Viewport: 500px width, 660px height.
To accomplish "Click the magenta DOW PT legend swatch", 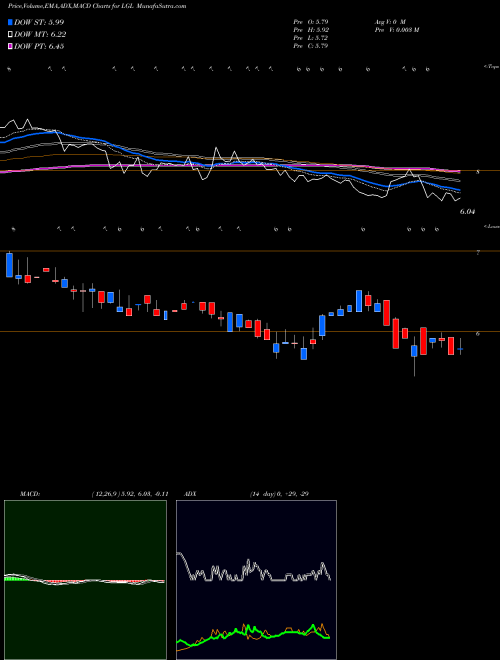I will 10,46.
